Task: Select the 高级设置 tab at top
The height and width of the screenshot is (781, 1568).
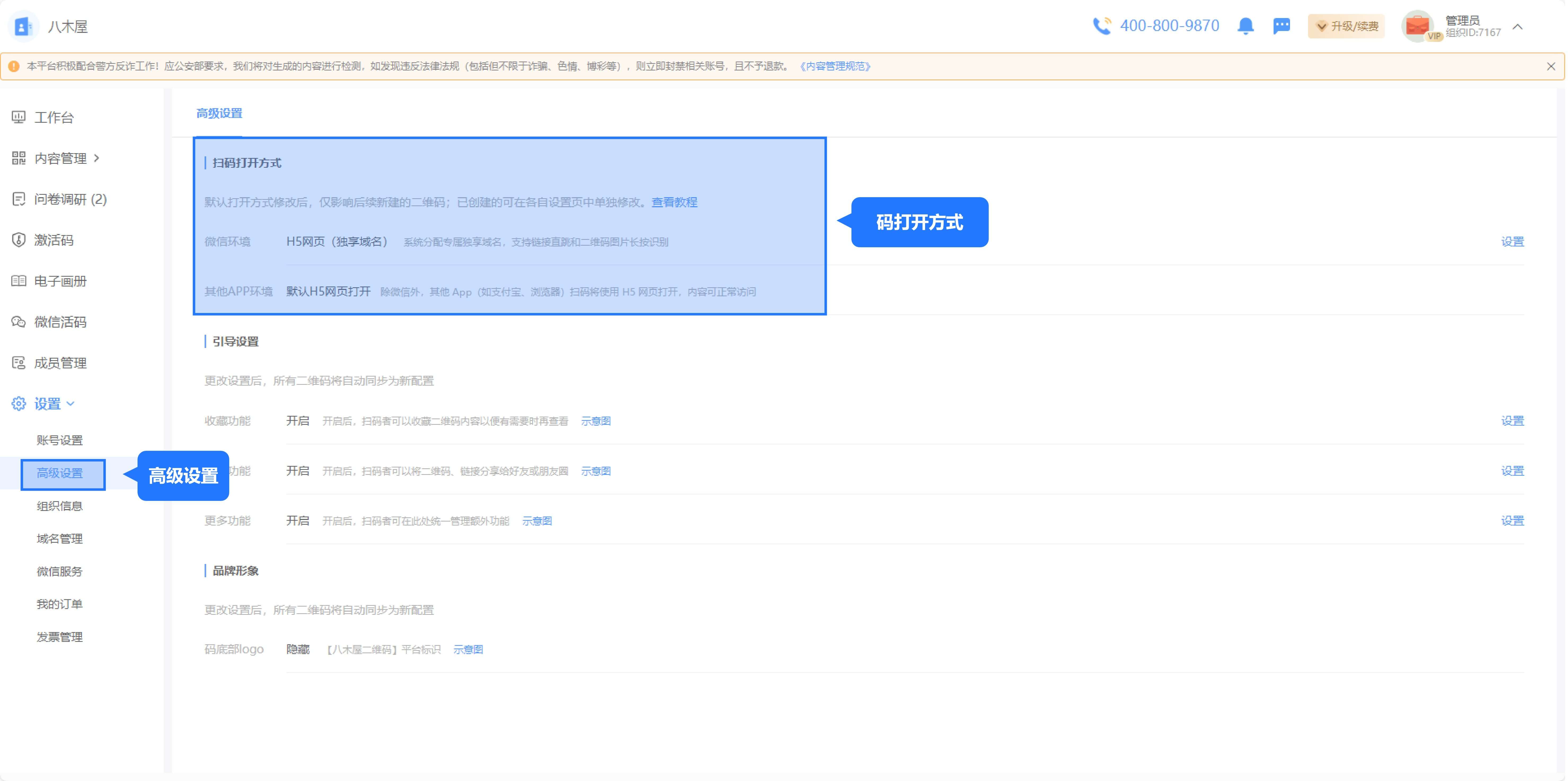Action: [x=219, y=113]
